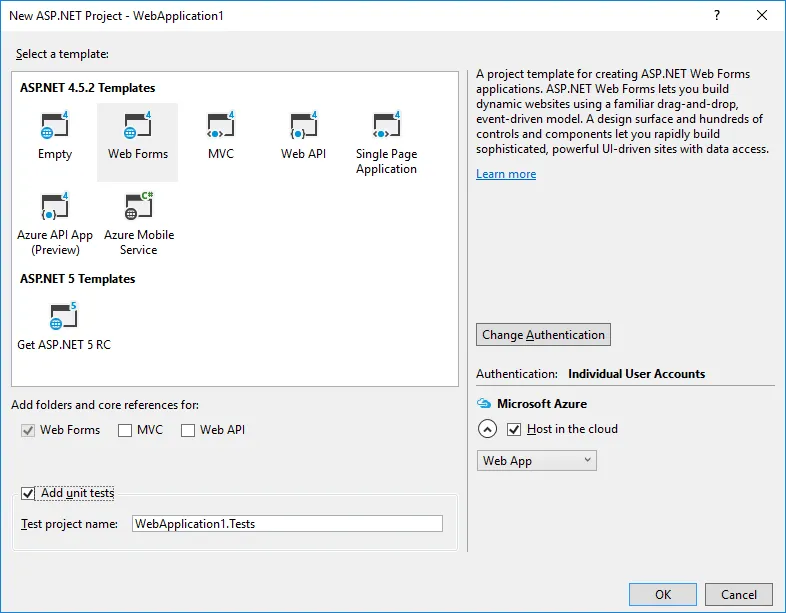Click the ASP.NET 5 Templates heading
The height and width of the screenshot is (613, 786).
[78, 279]
